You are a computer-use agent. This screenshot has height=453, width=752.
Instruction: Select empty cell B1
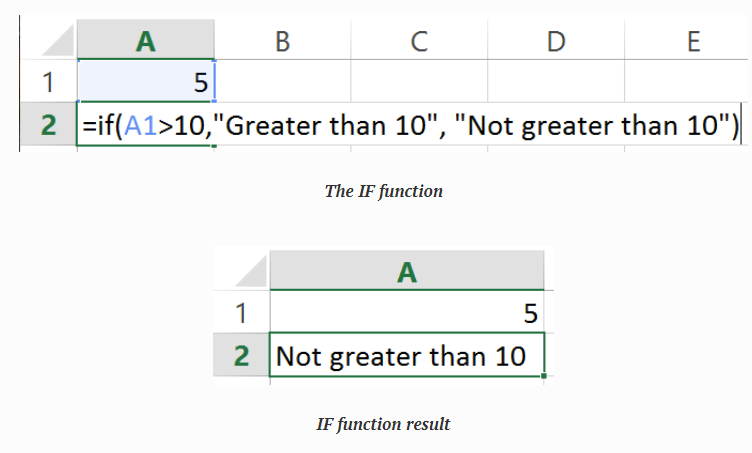click(282, 82)
